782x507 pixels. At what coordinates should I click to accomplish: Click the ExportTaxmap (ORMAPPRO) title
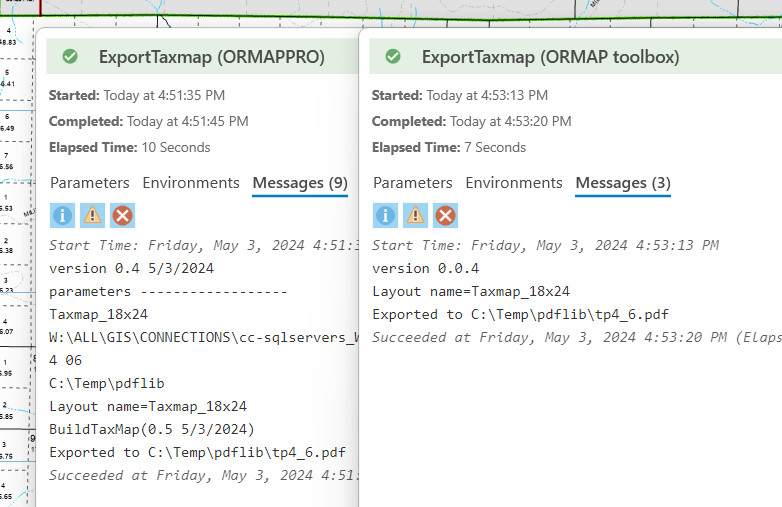[x=212, y=57]
